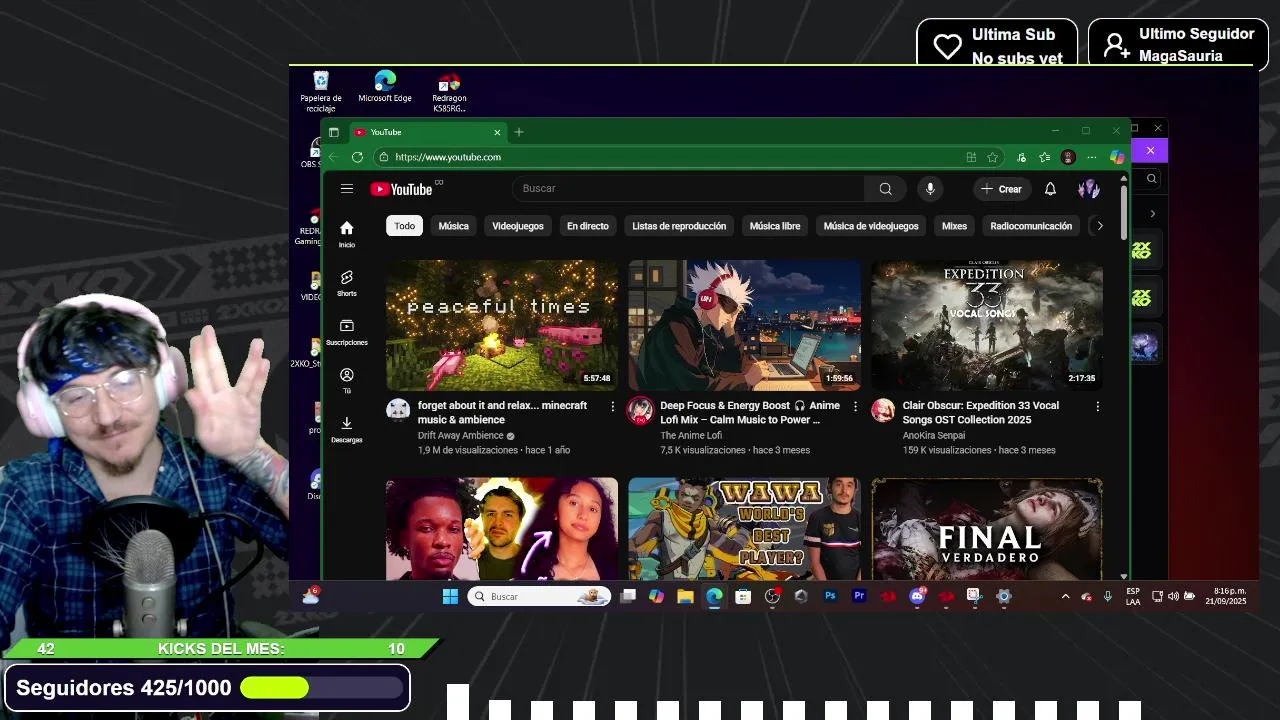Open more options for Minecraft music video
Image resolution: width=1280 pixels, height=720 pixels.
click(612, 406)
